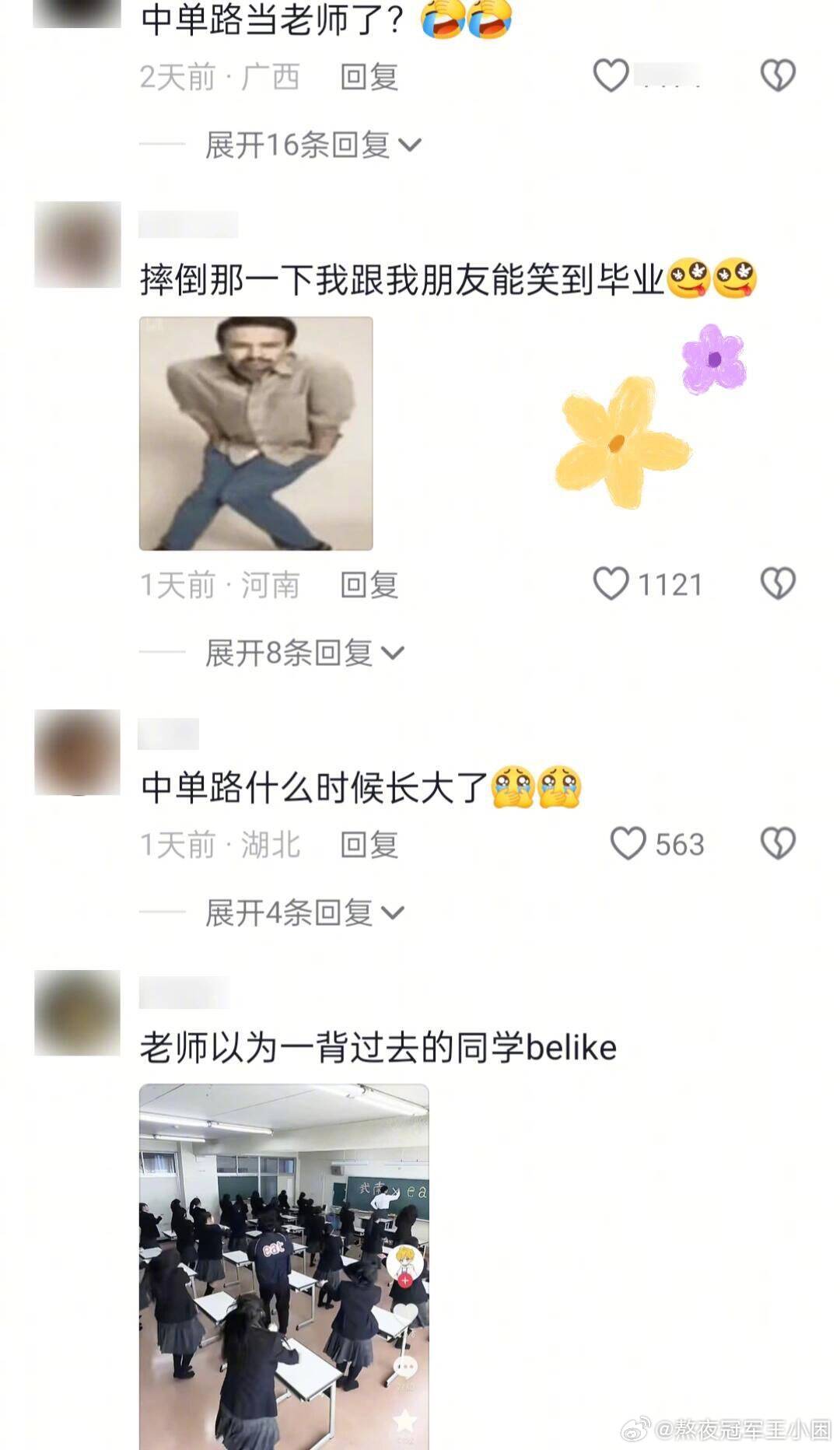The image size is (840, 1450).
Task: Open the man-in-jeans meme image
Action: [x=256, y=433]
